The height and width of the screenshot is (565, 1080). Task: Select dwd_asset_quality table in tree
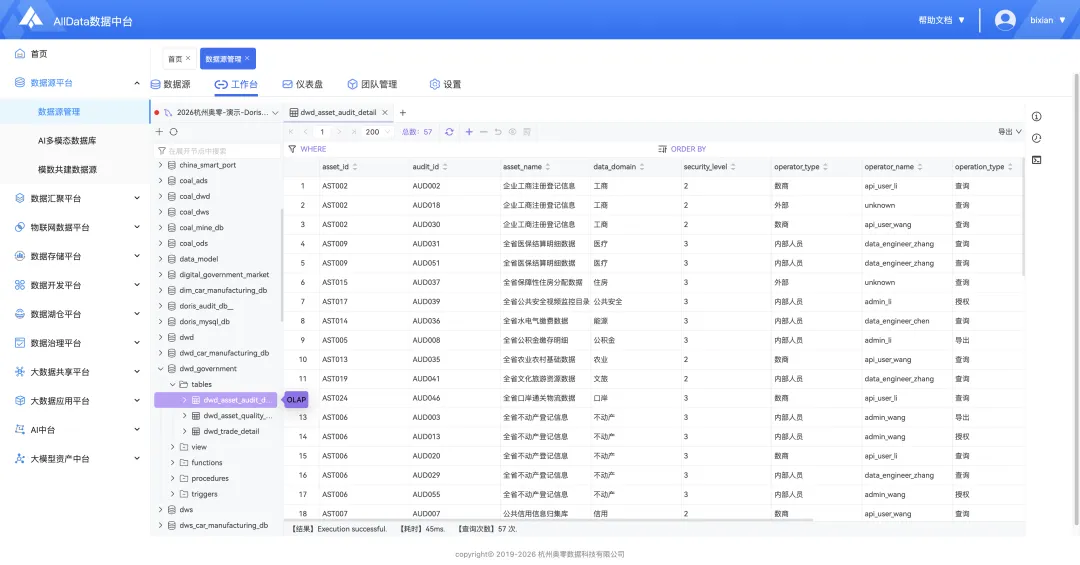(x=238, y=415)
